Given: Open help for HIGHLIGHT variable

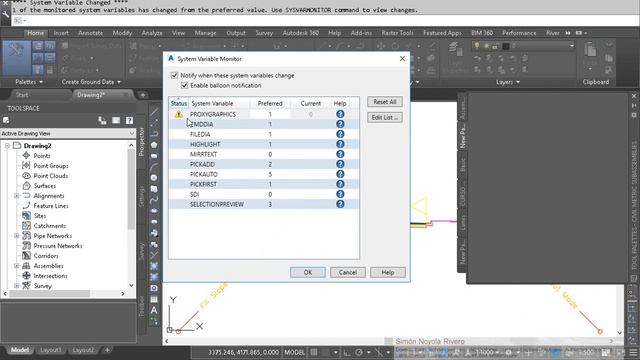Looking at the screenshot, I should (x=340, y=144).
